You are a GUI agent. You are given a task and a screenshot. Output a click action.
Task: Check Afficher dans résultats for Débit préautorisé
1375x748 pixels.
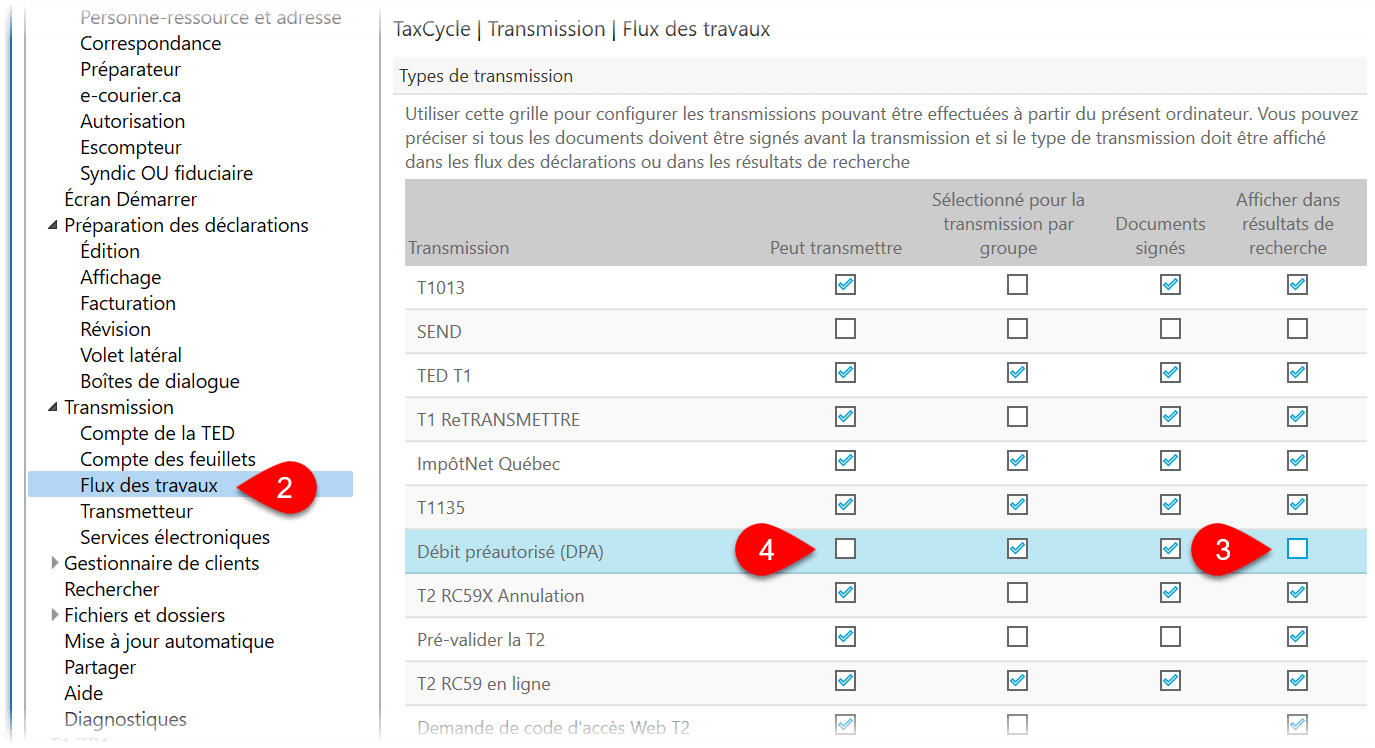(1297, 549)
